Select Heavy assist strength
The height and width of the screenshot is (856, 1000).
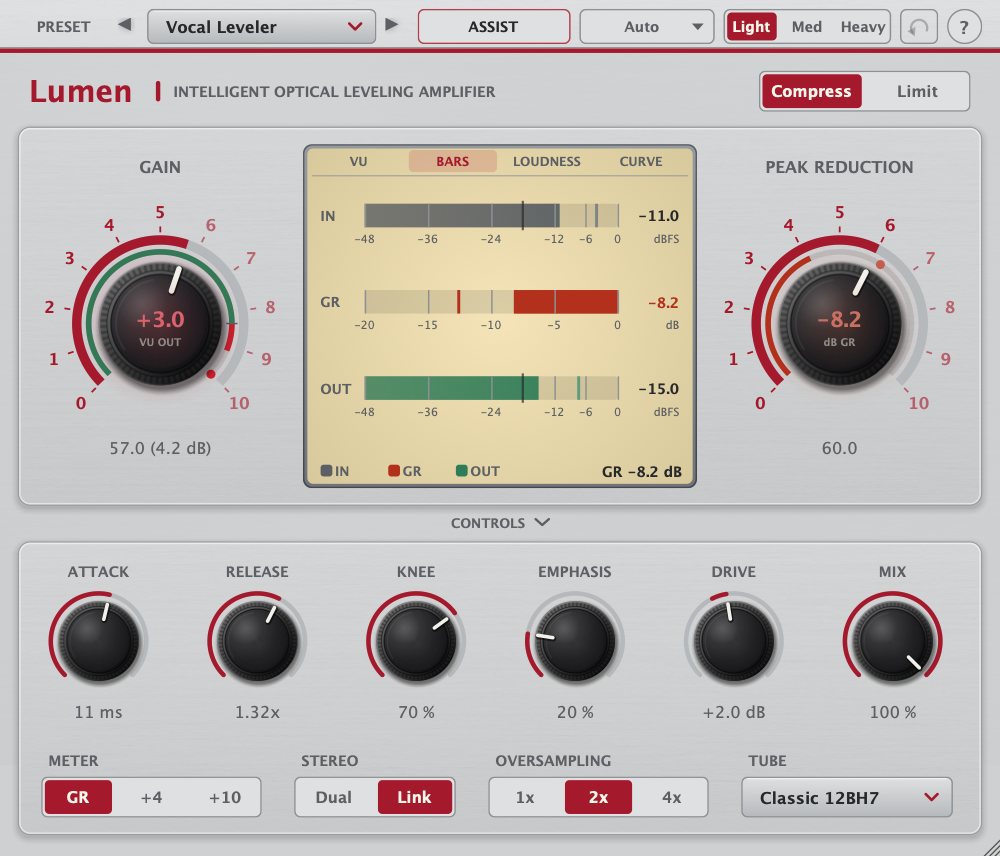pos(862,27)
